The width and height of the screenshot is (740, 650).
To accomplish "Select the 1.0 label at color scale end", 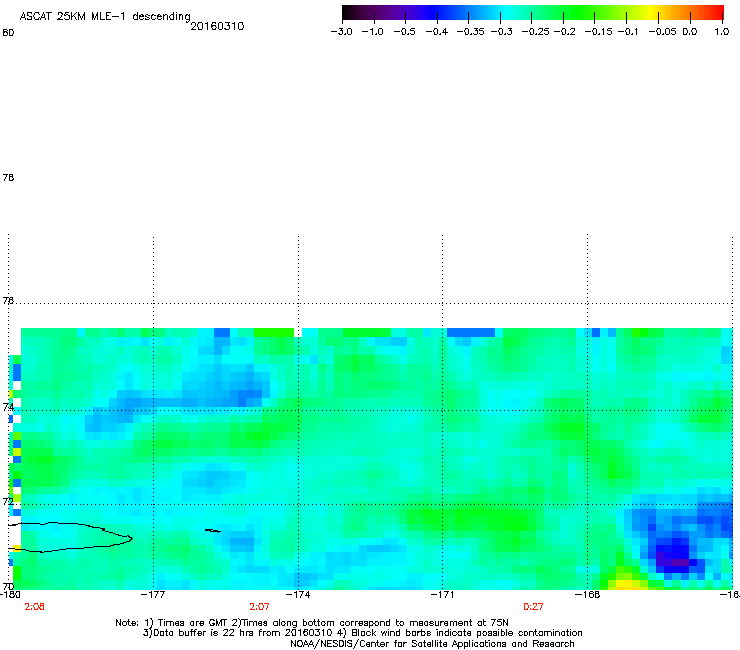I will 722,32.
